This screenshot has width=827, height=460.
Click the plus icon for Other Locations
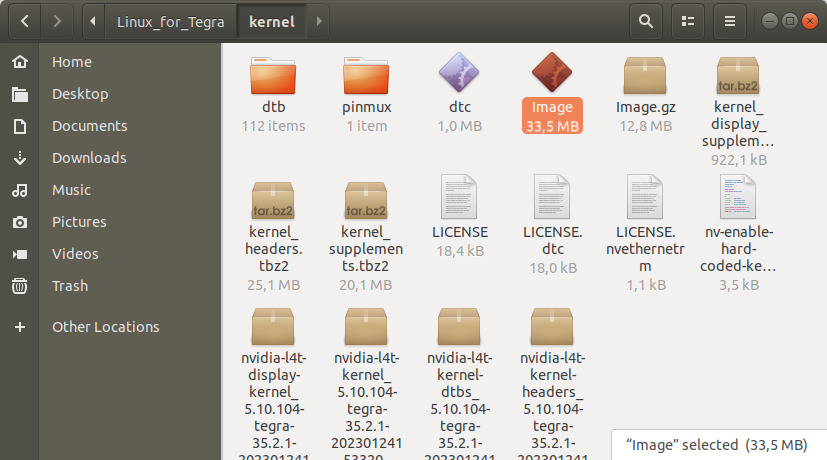tap(20, 327)
